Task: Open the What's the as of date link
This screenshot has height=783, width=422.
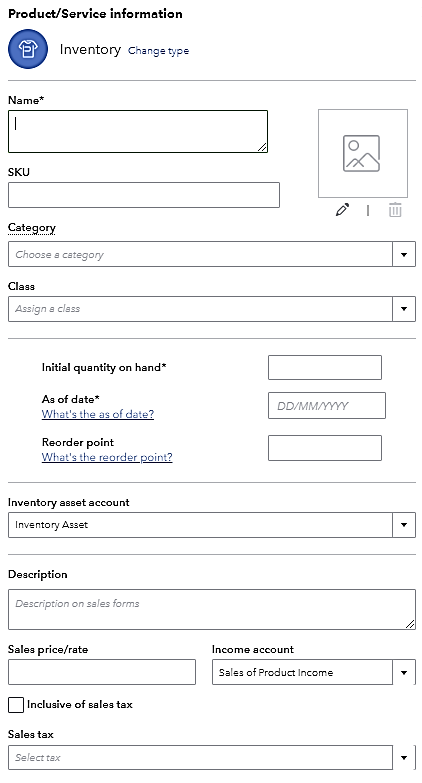Action: [x=98, y=414]
